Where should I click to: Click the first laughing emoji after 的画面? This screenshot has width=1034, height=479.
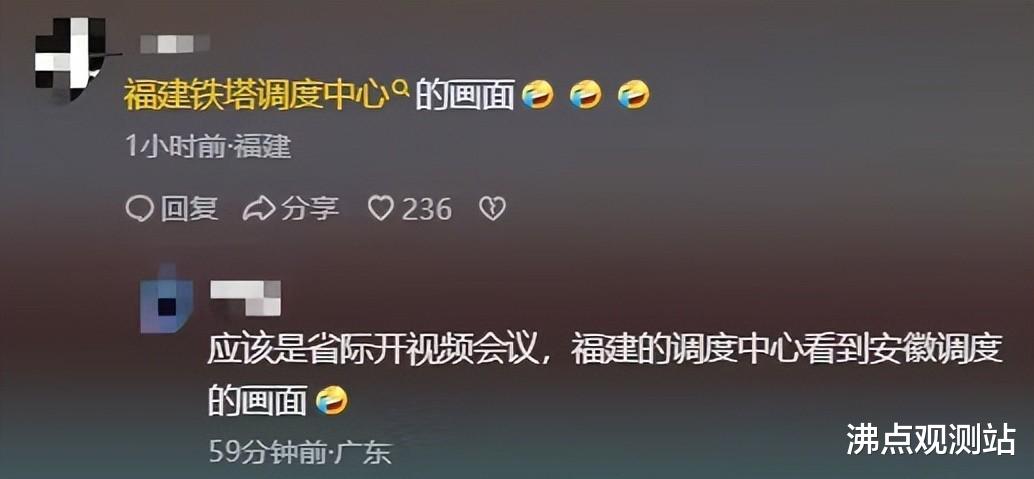(x=537, y=95)
